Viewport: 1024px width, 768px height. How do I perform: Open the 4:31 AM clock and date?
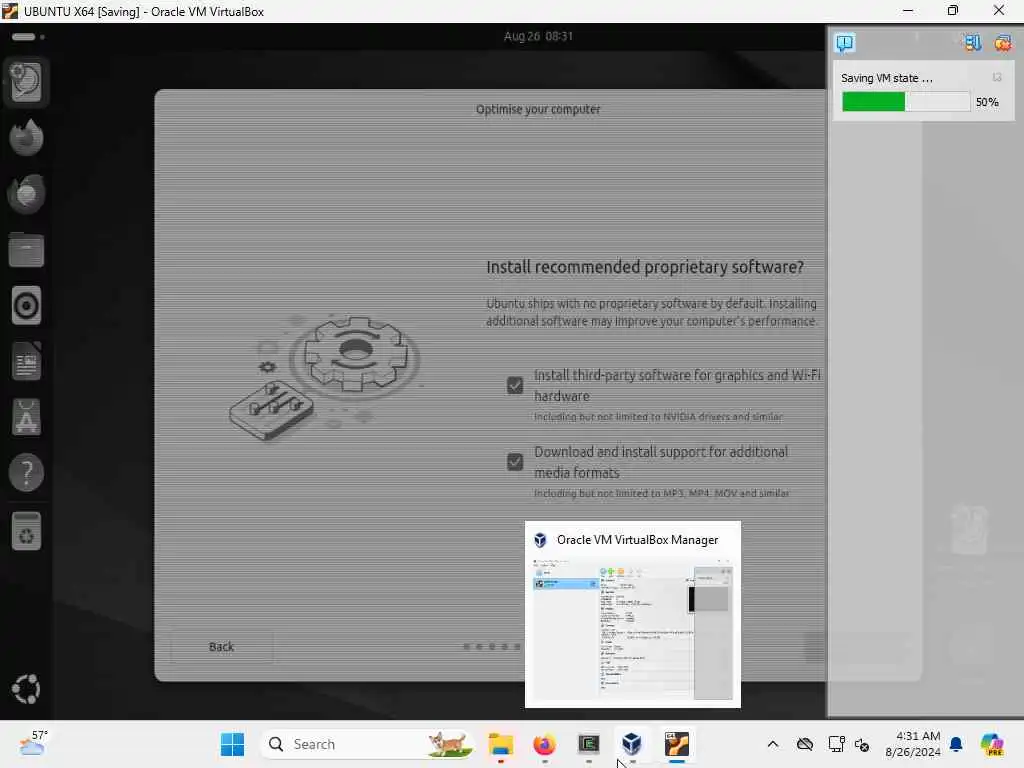[x=913, y=744]
